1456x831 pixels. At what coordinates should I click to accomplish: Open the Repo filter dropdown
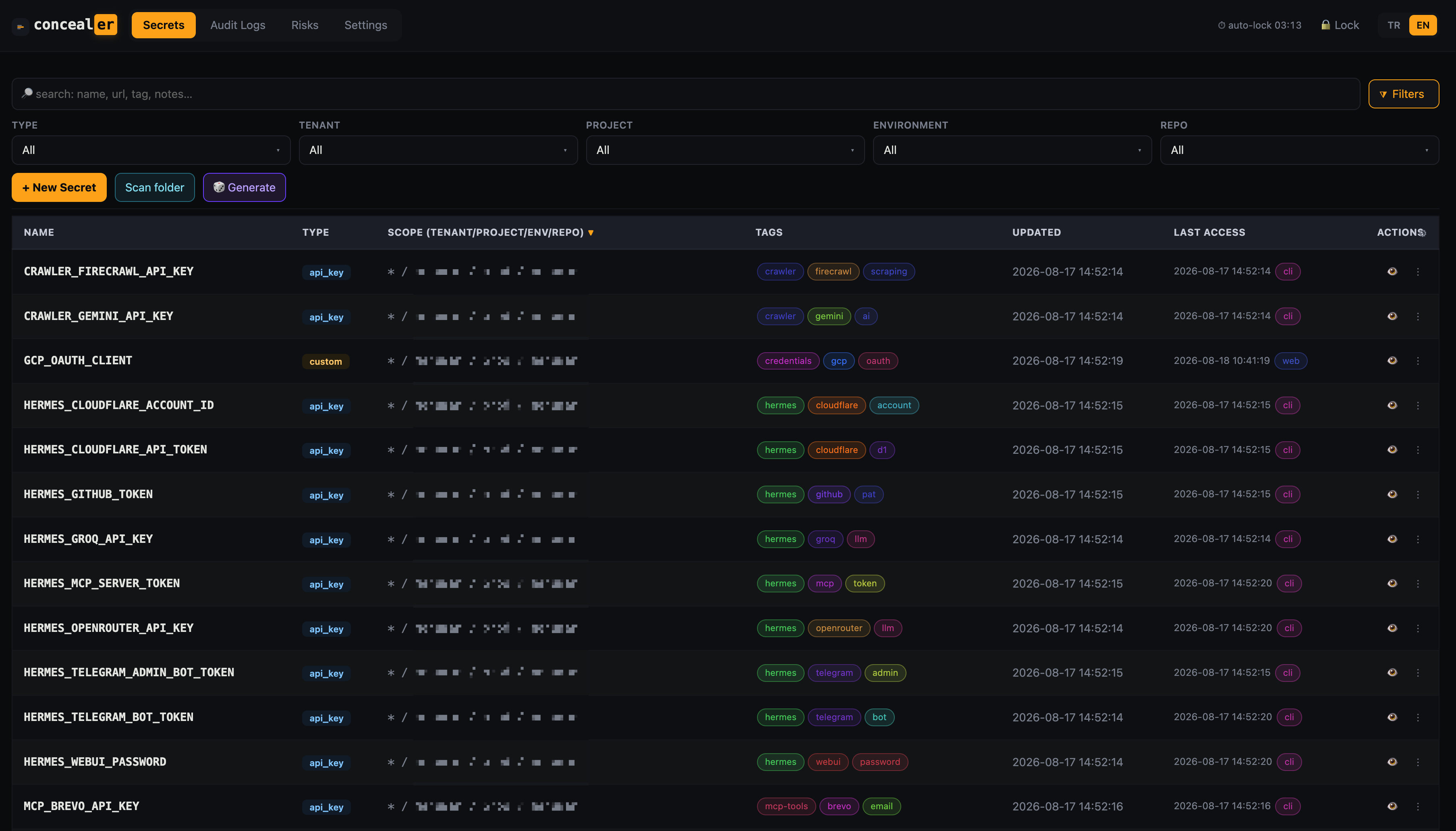coord(1299,150)
